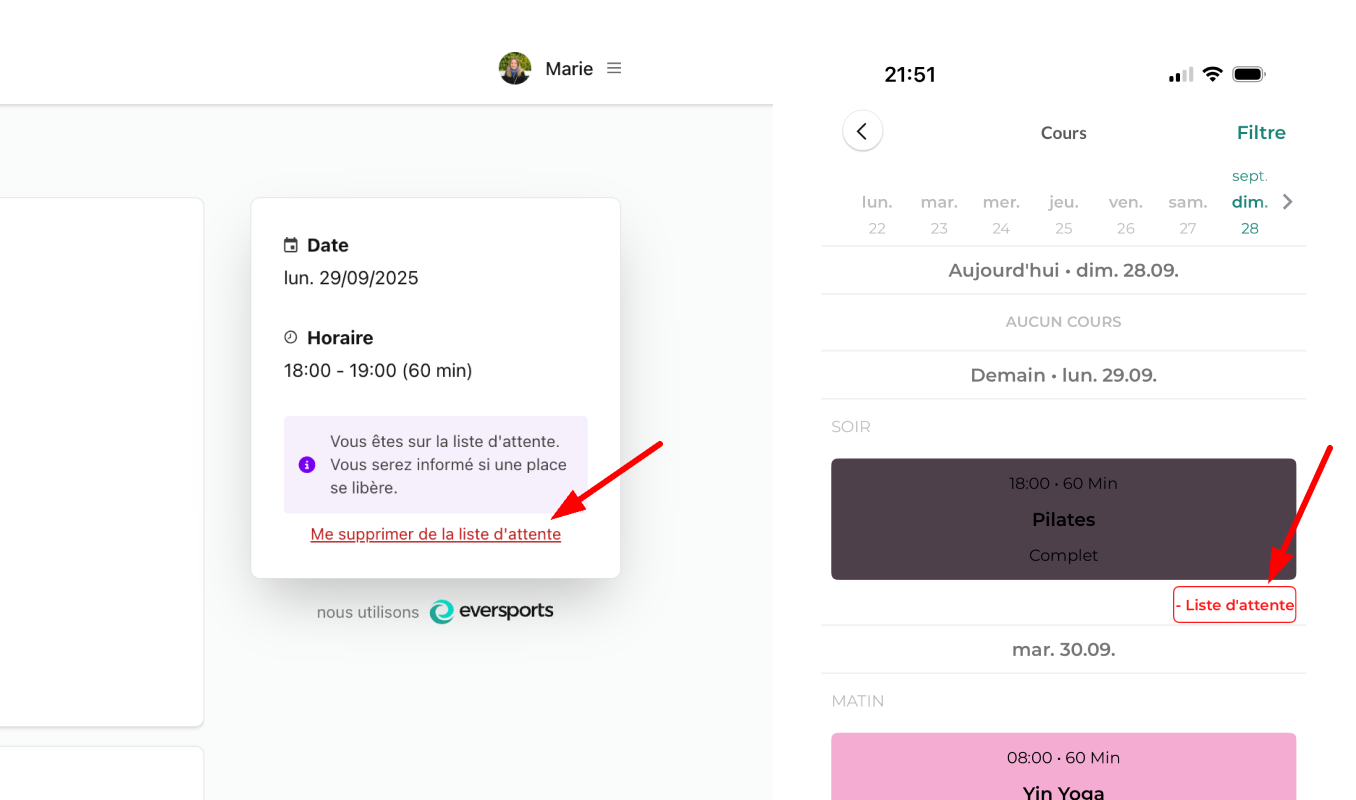Select Tuesday 23 in the week strip

point(939,214)
